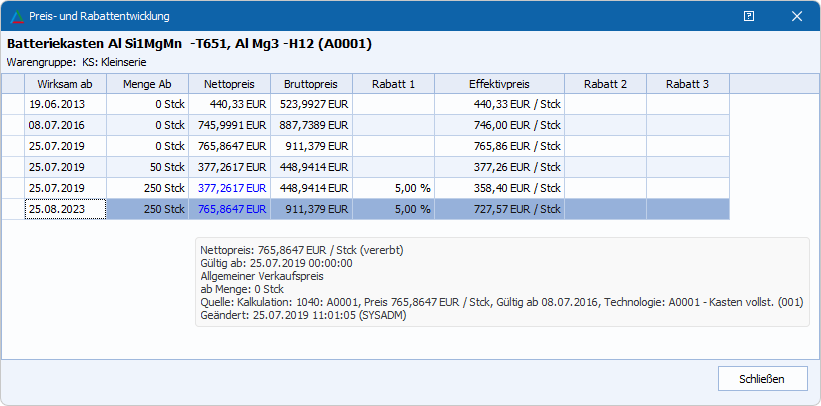The image size is (821, 406).
Task: Close the dialog with the X button
Action: [x=797, y=16]
